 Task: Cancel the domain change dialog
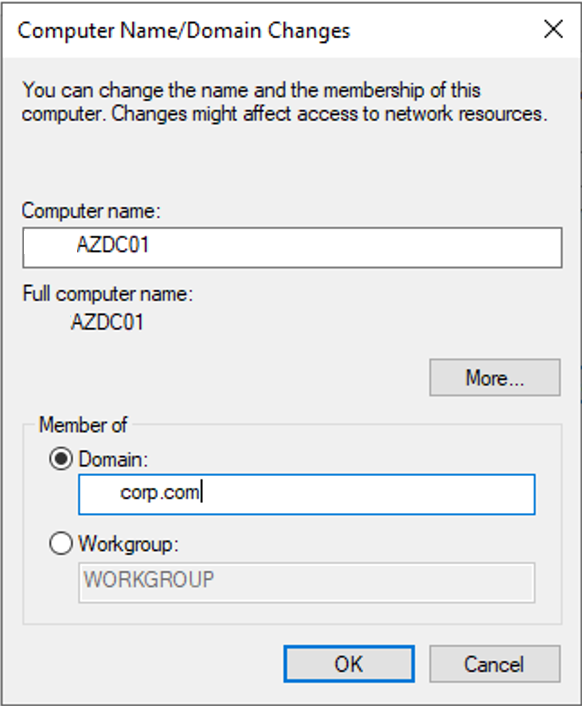[495, 664]
